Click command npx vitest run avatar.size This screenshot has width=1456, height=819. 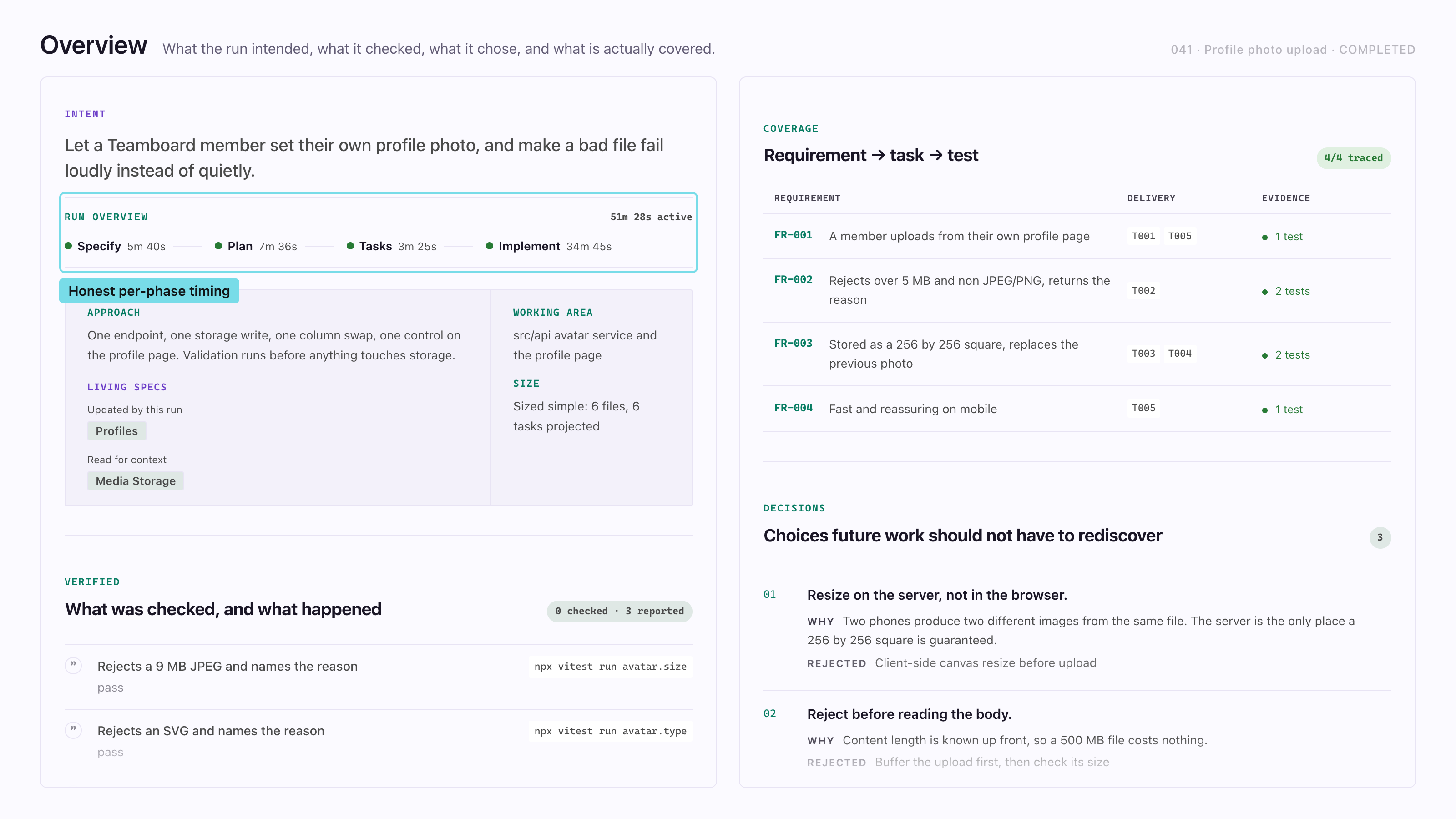[611, 667]
